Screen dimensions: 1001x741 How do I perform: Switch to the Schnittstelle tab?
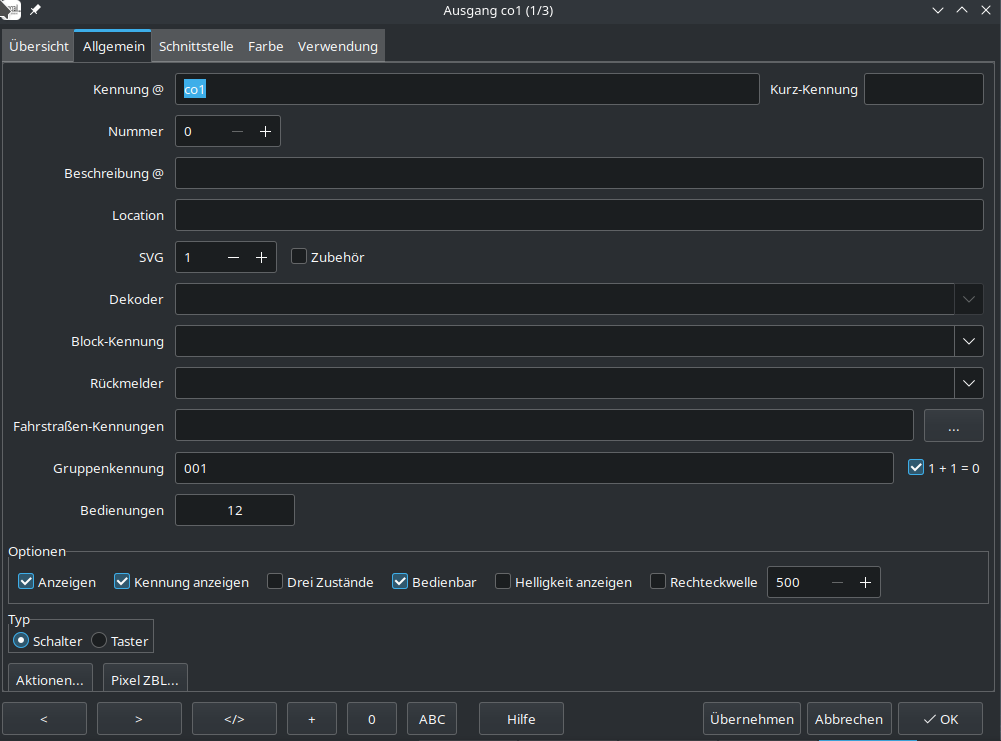click(x=196, y=46)
